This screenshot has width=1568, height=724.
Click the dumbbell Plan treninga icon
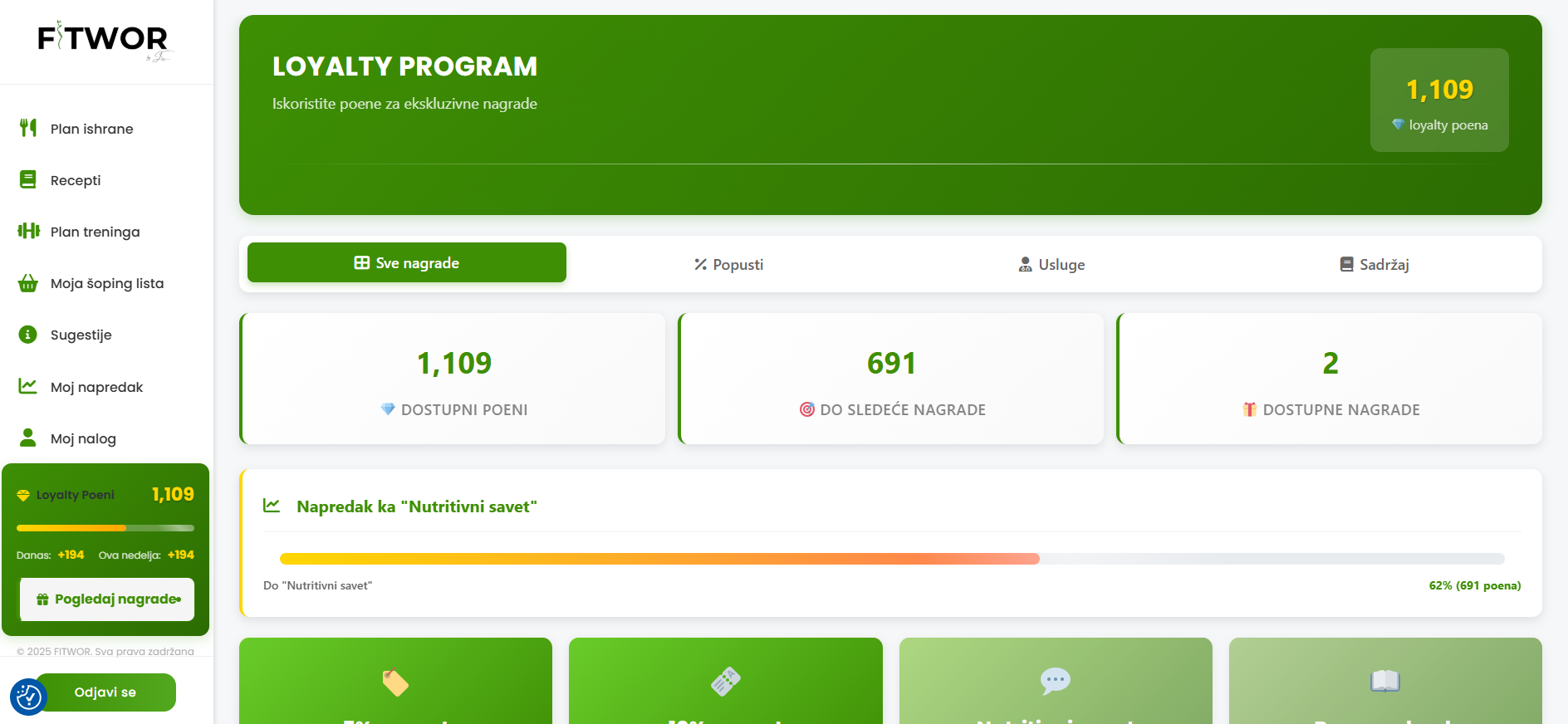pos(28,231)
